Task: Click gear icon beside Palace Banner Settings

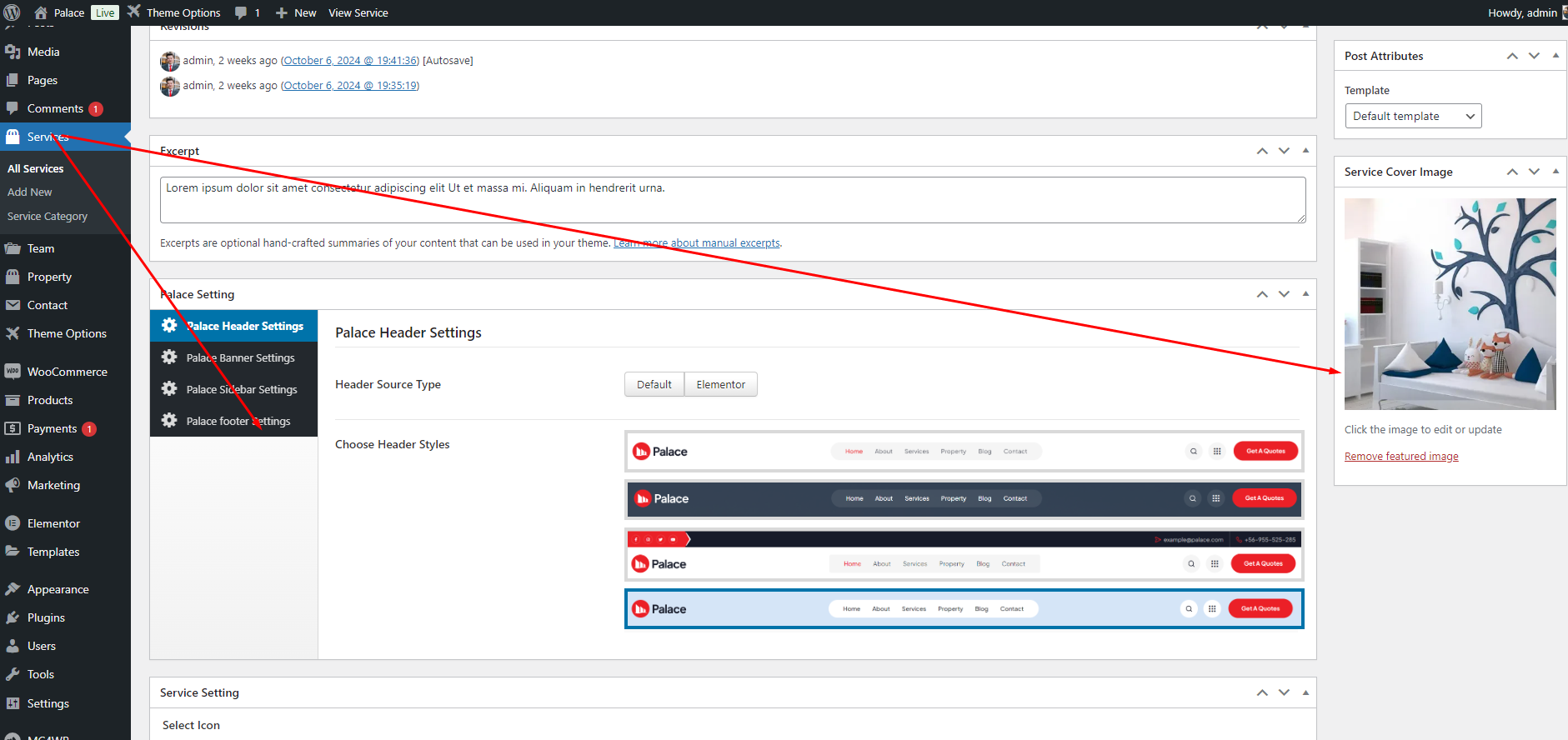Action: pyautogui.click(x=169, y=357)
